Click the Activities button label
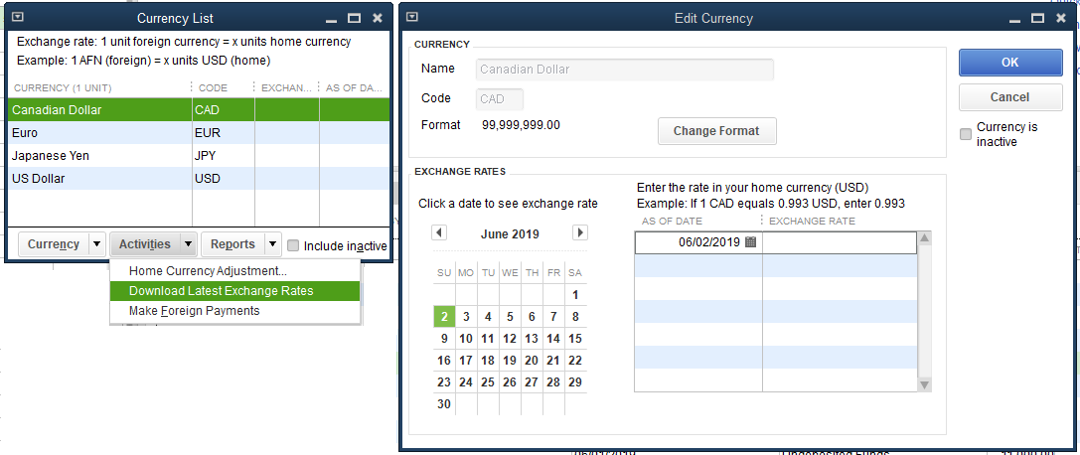Screen dimensions: 1080x455 coord(145,244)
